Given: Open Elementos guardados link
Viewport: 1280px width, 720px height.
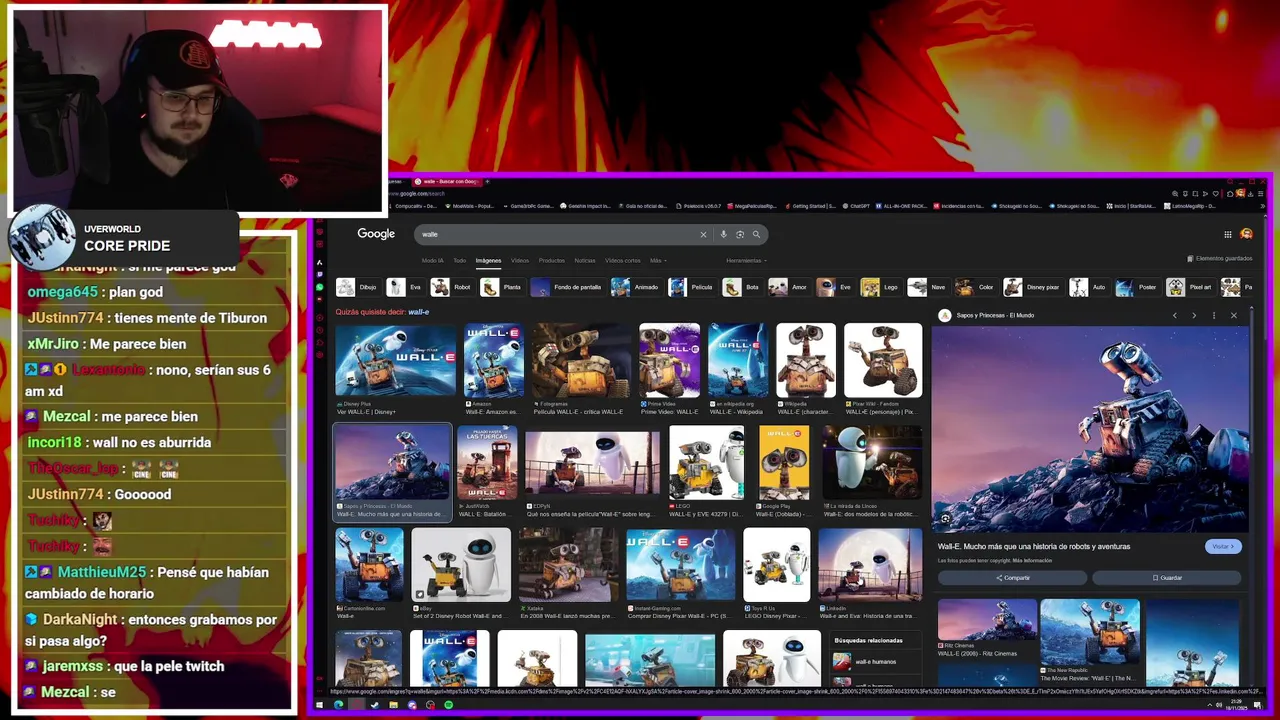Looking at the screenshot, I should pyautogui.click(x=1220, y=259).
